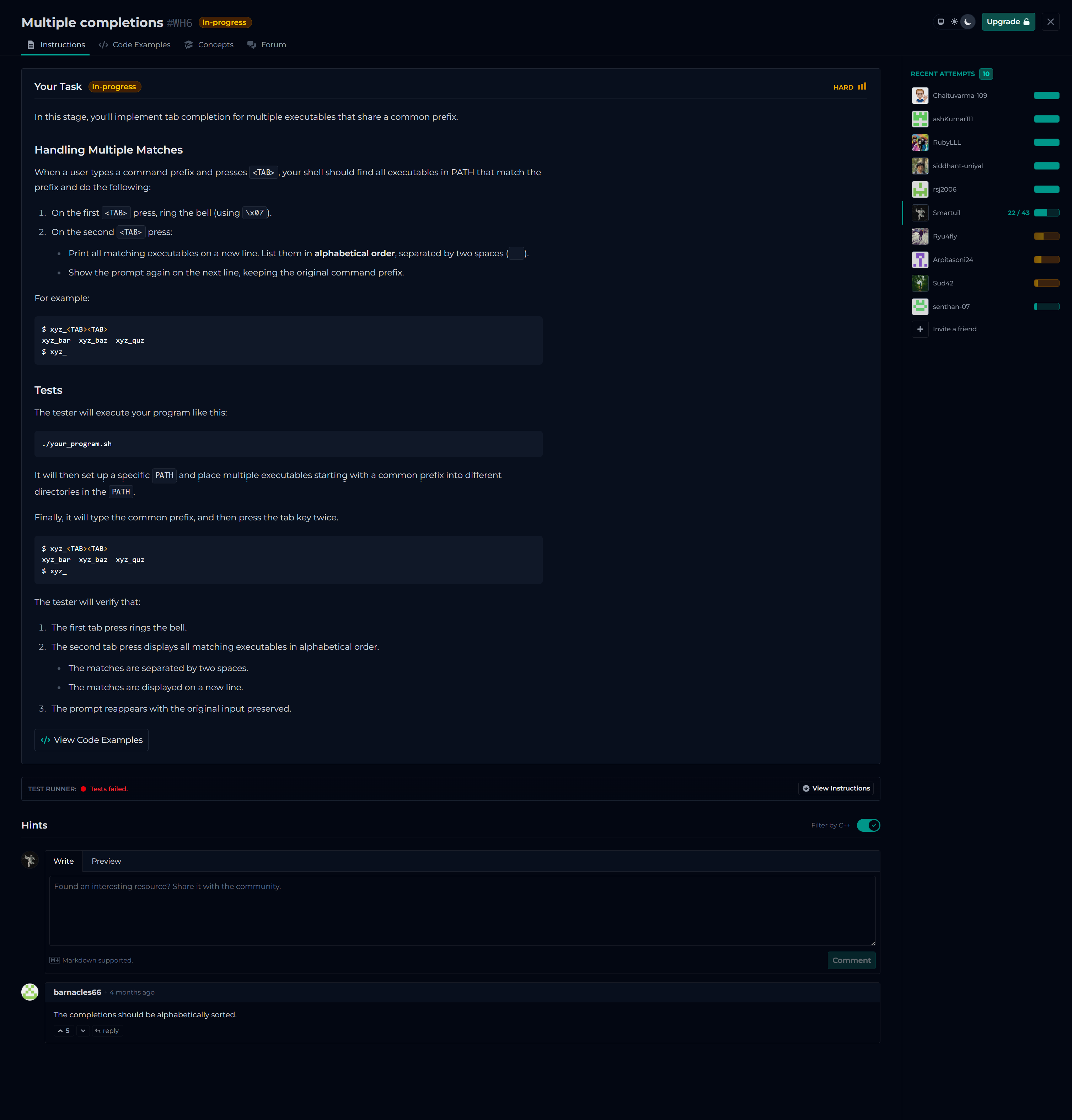The width and height of the screenshot is (1072, 1120).
Task: Click the plus icon to invite a friend
Action: (920, 329)
